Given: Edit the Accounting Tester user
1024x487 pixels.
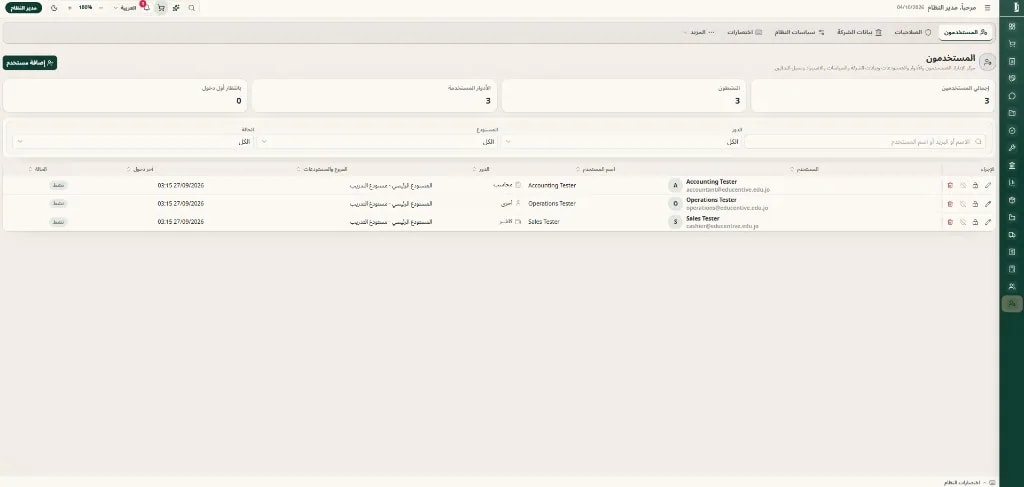Looking at the screenshot, I should point(987,185).
